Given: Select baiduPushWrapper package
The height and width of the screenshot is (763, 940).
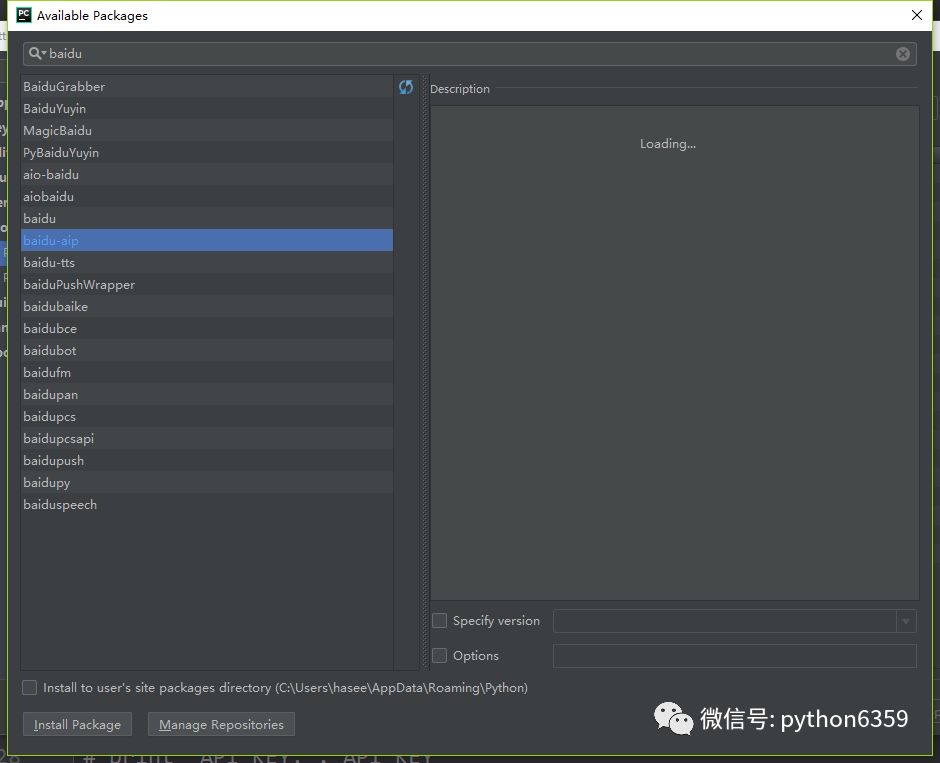Looking at the screenshot, I should pos(207,285).
